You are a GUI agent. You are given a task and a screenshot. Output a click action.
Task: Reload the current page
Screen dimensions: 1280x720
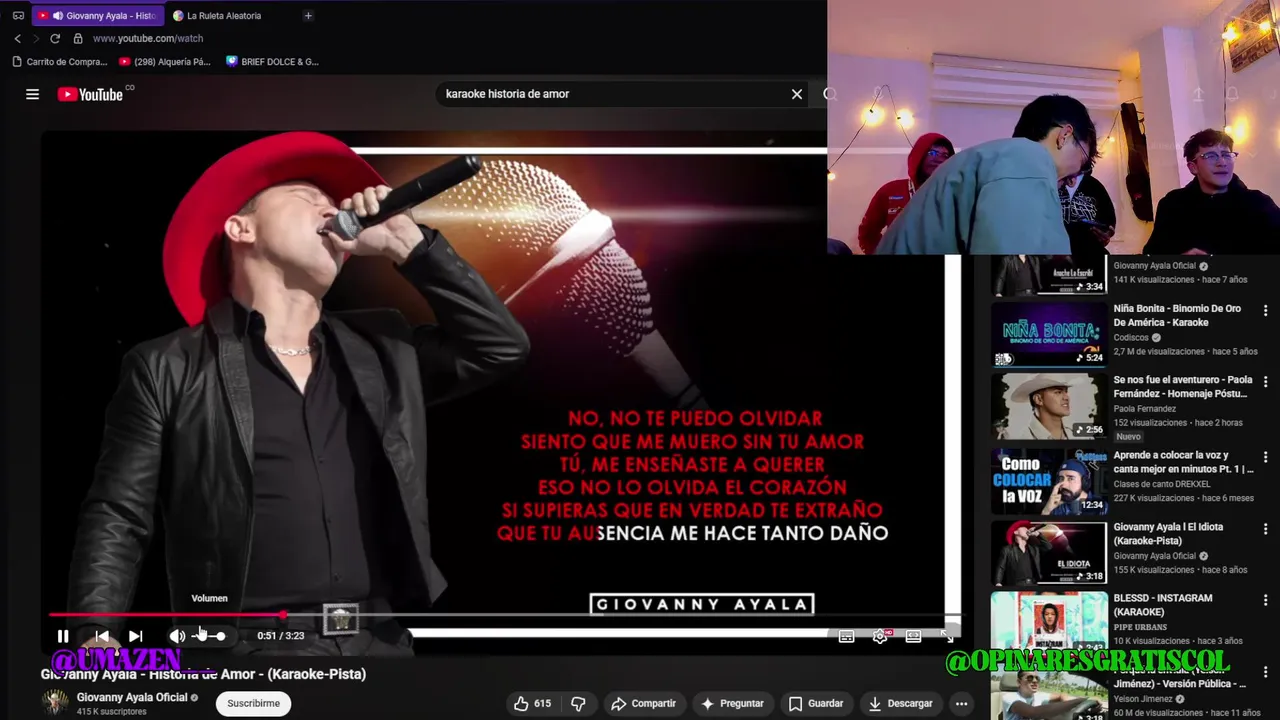click(x=55, y=38)
